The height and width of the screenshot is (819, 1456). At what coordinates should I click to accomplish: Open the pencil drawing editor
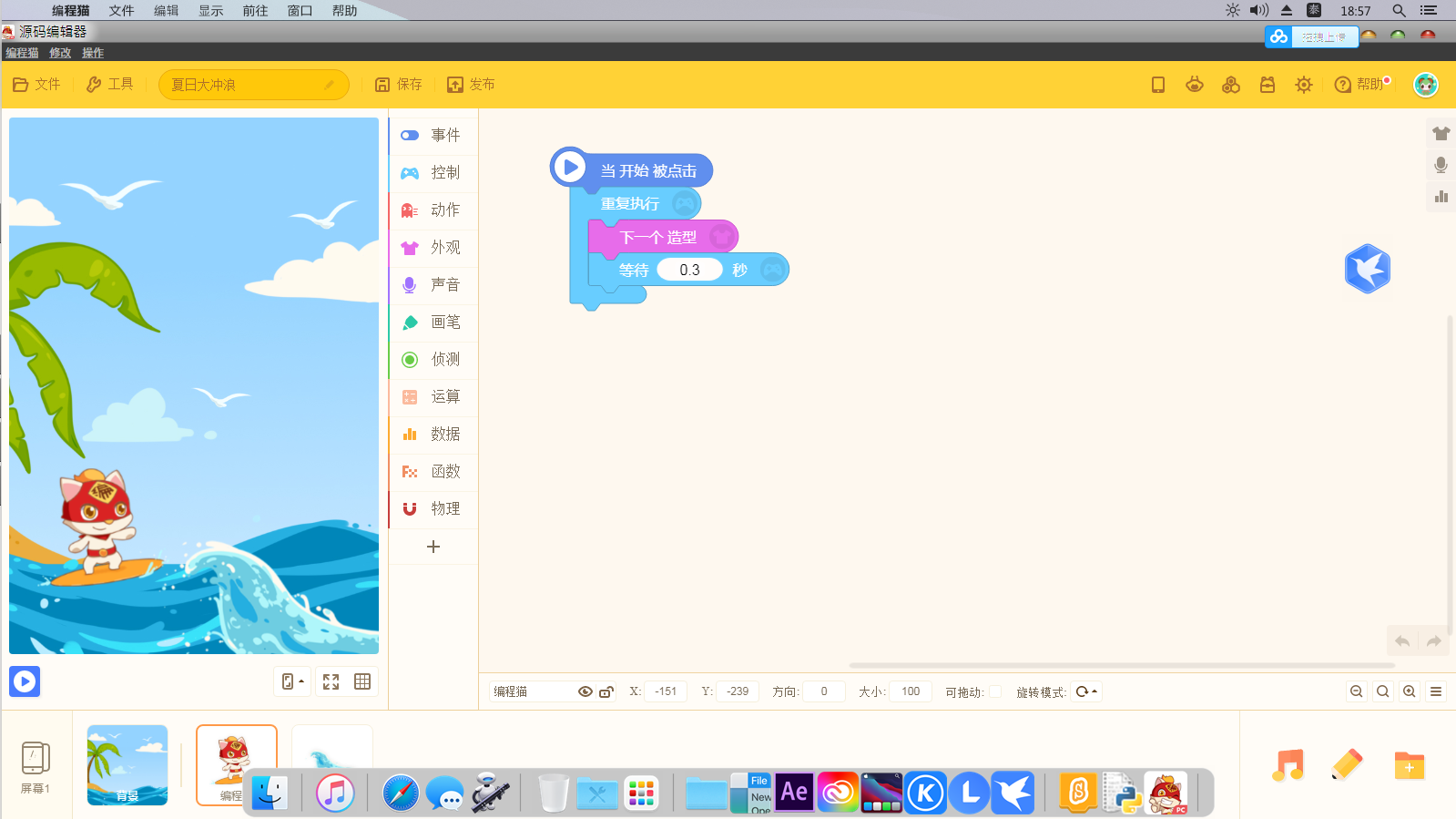pyautogui.click(x=1347, y=765)
